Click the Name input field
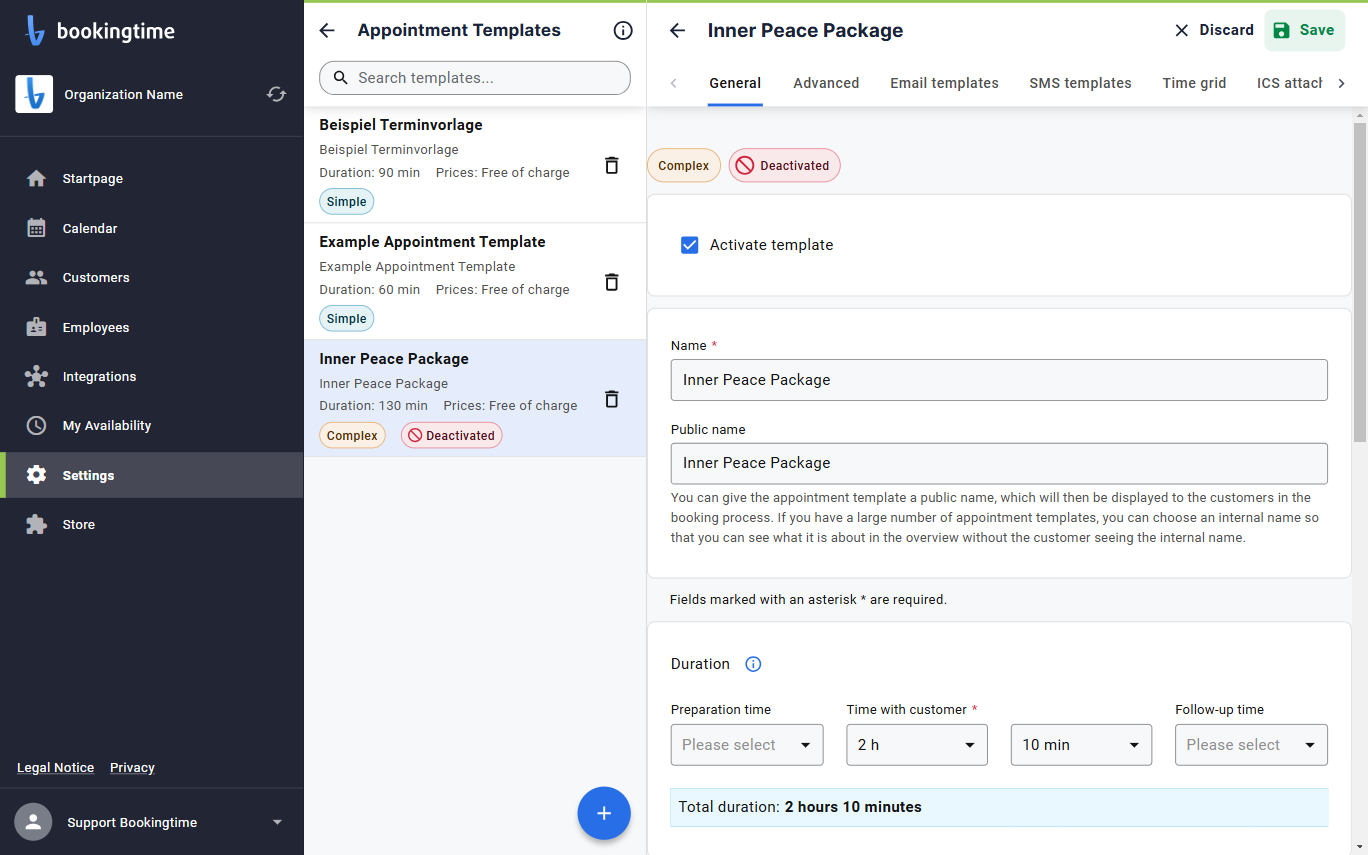 point(999,380)
